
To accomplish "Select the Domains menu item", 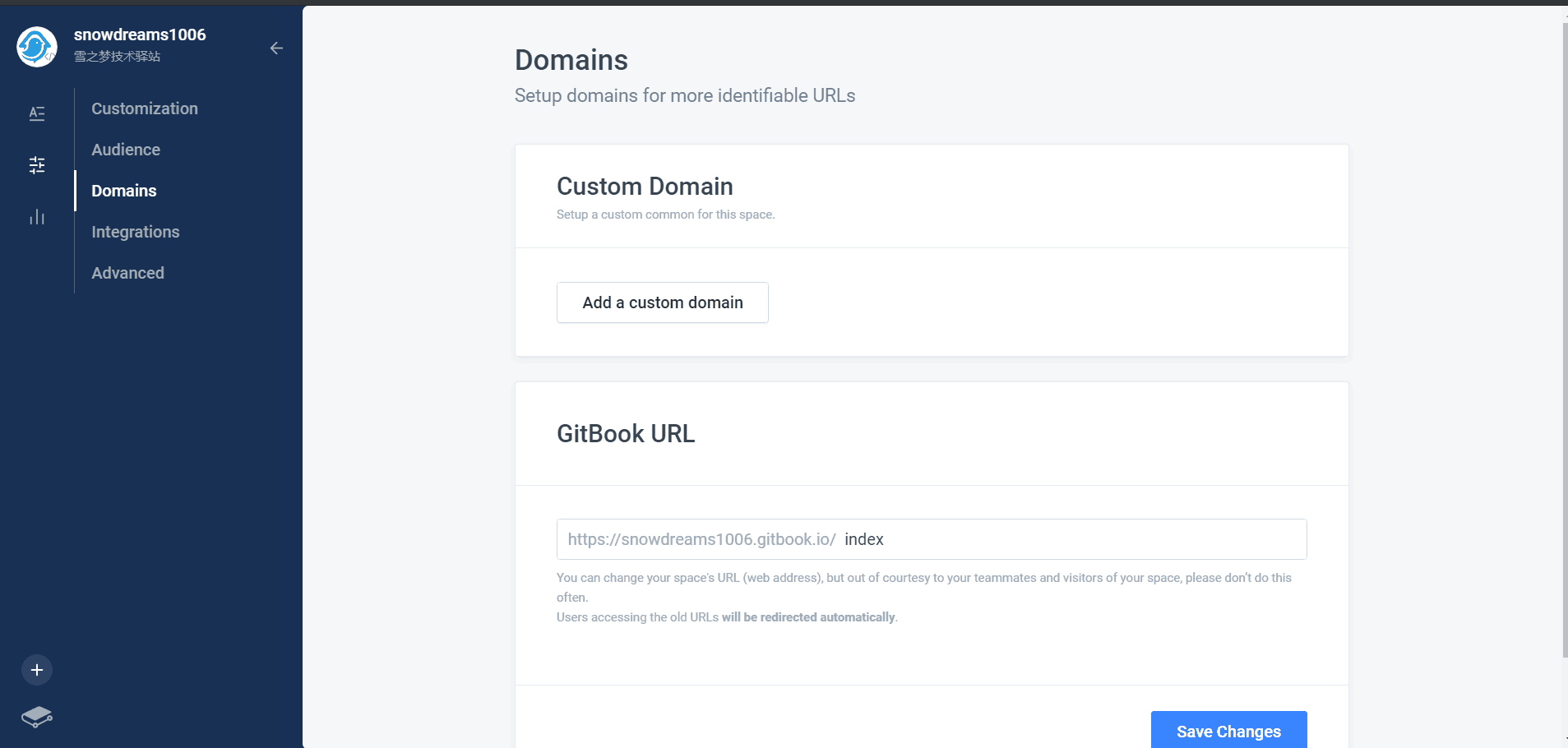I will tap(123, 190).
